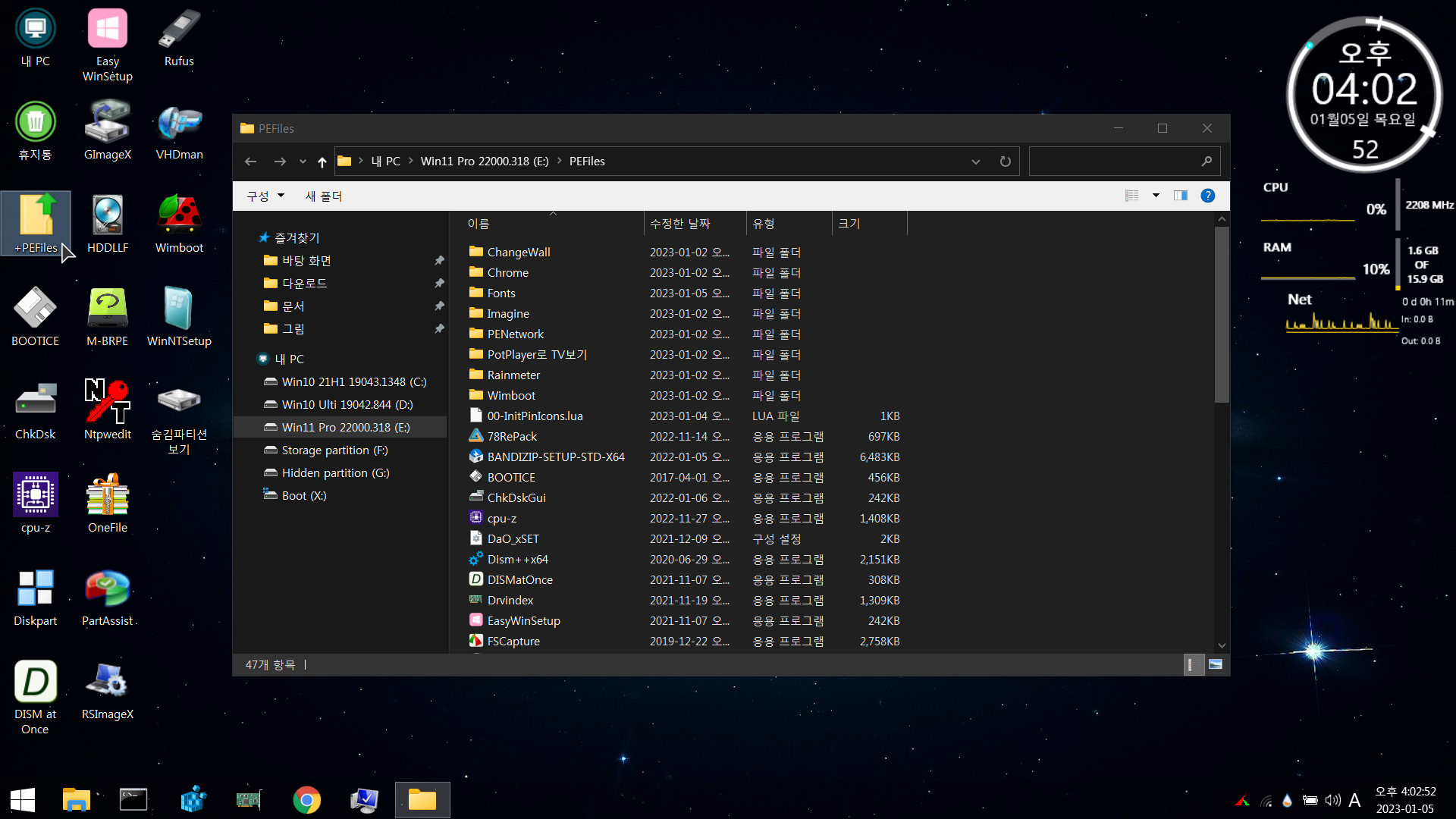Click Win11 Pro 22000.318 (E:) breadcrumb

click(485, 161)
